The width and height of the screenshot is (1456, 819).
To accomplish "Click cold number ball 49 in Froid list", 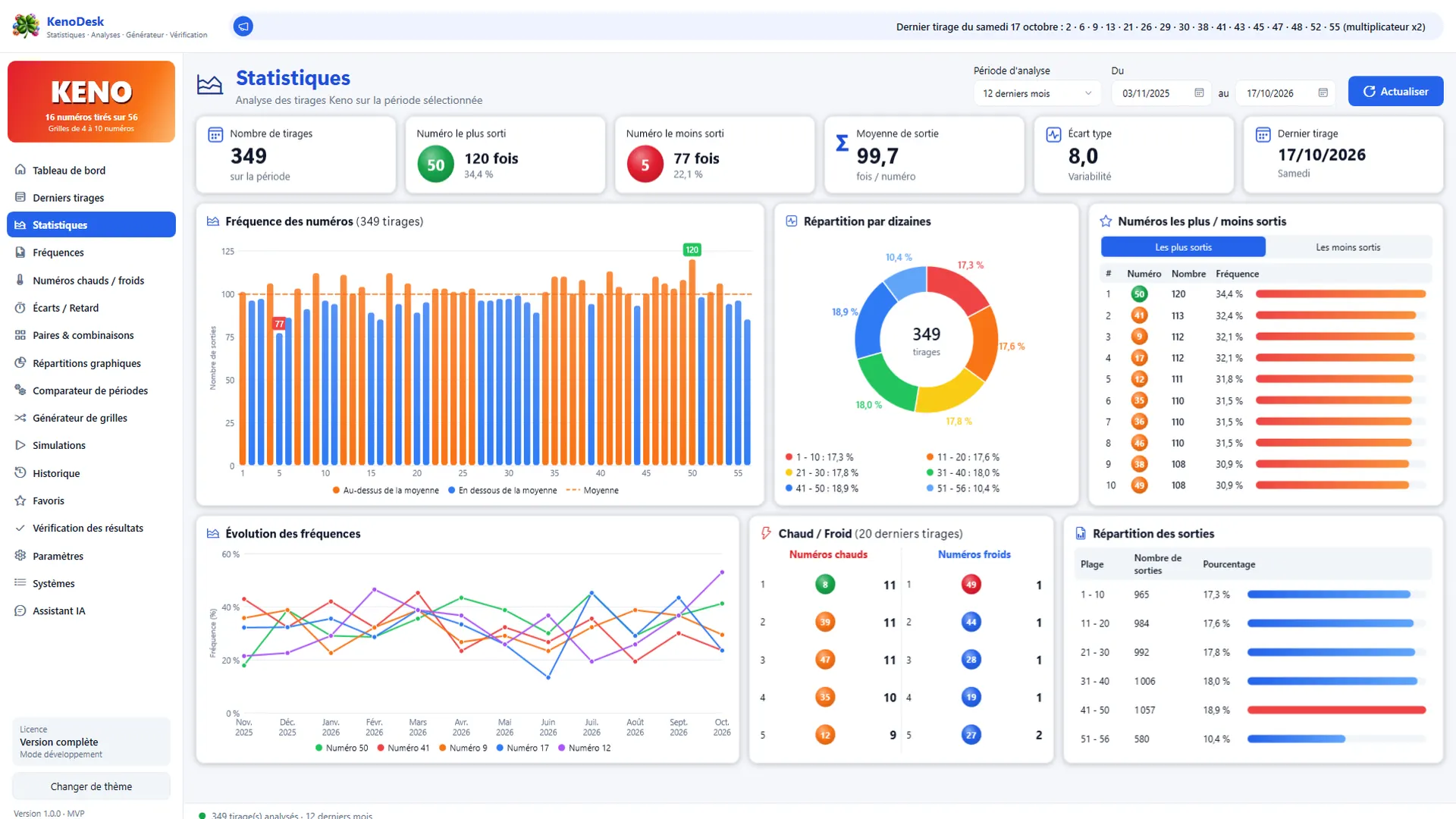I will click(971, 585).
